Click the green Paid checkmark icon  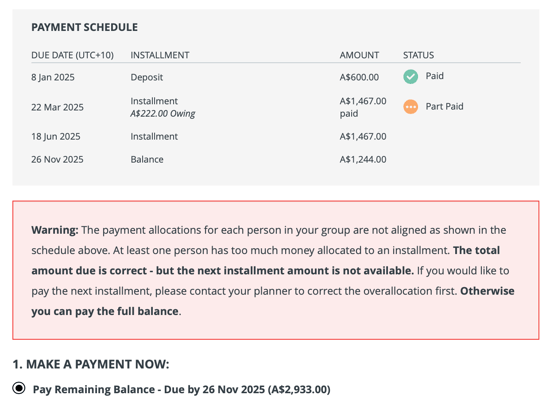click(410, 76)
